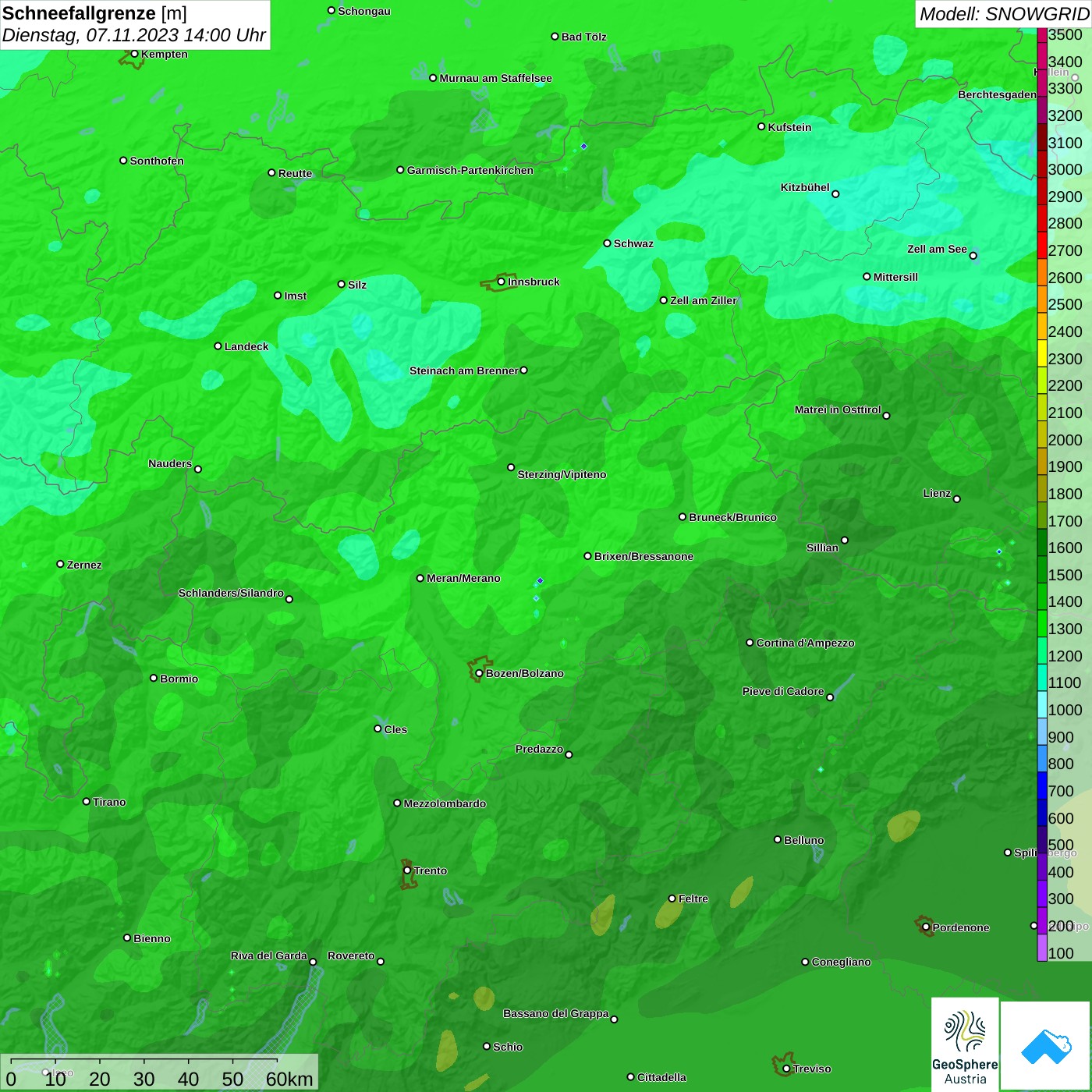Click the 'Pieve di Cadore' label
1092x1092 pixels.
click(x=782, y=691)
